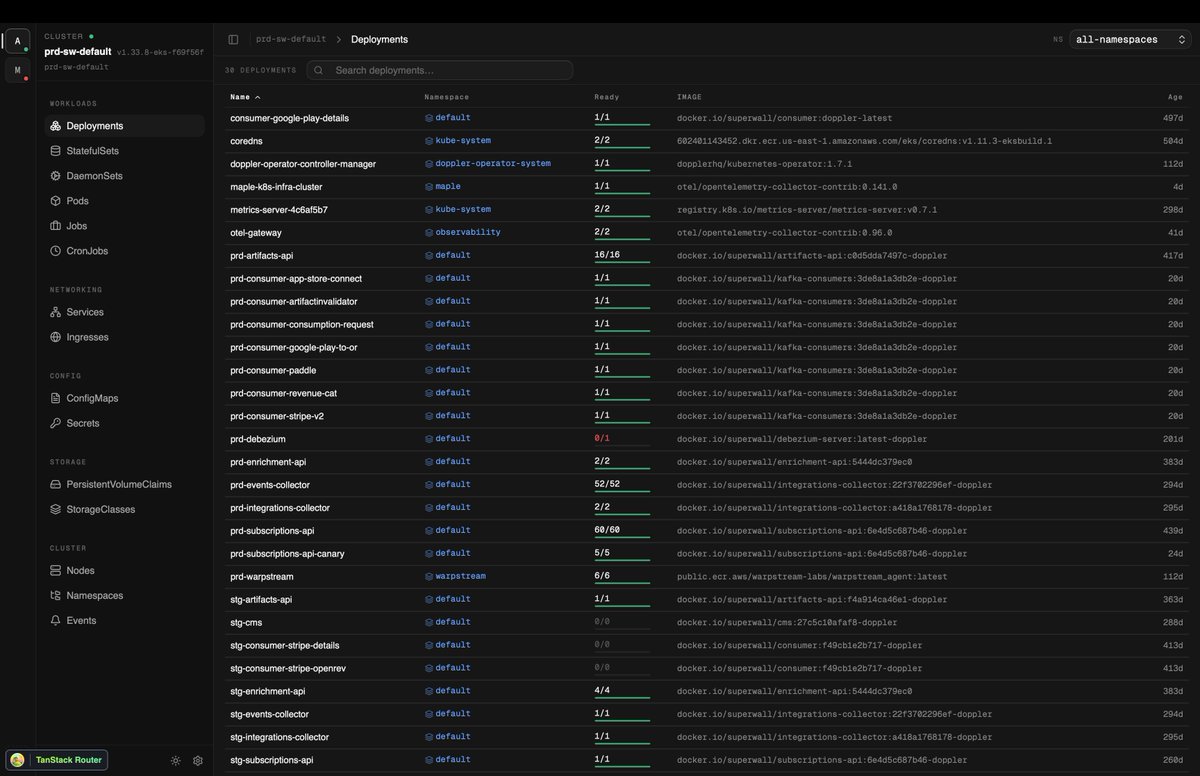1200x776 pixels.
Task: Open the maple-k8s-infra-cluster deployment
Action: [276, 187]
